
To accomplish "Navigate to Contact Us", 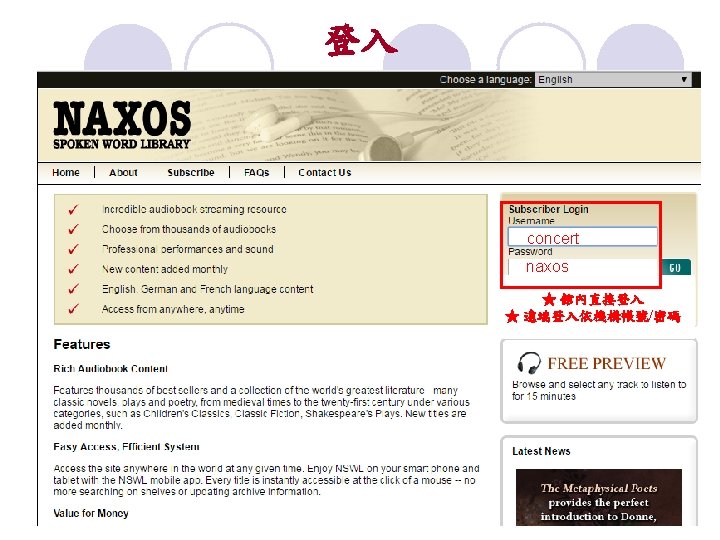I will tap(325, 173).
